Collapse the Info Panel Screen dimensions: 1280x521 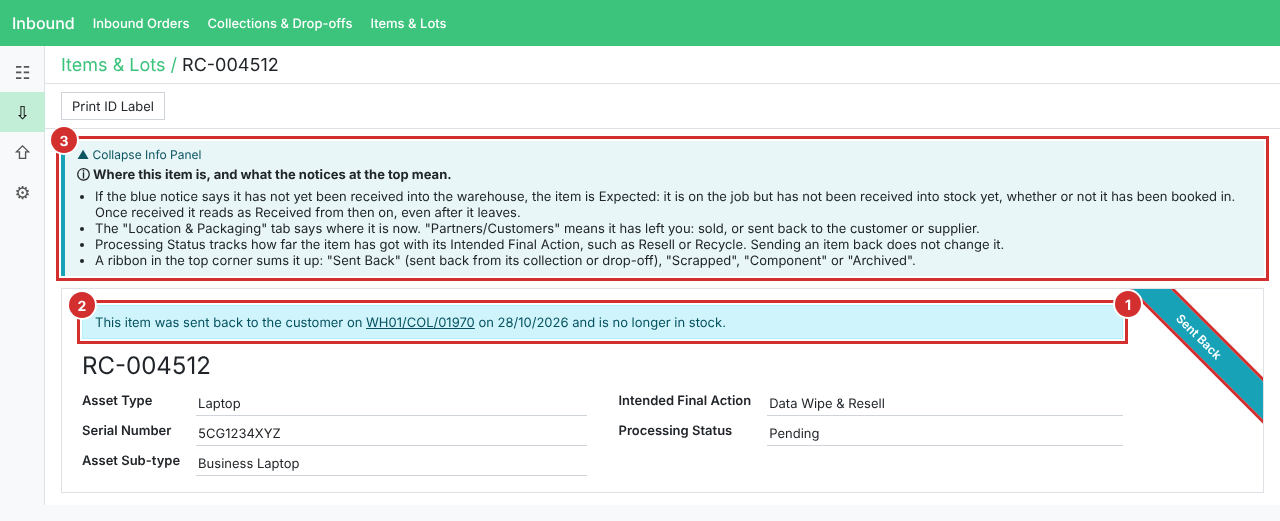point(140,155)
